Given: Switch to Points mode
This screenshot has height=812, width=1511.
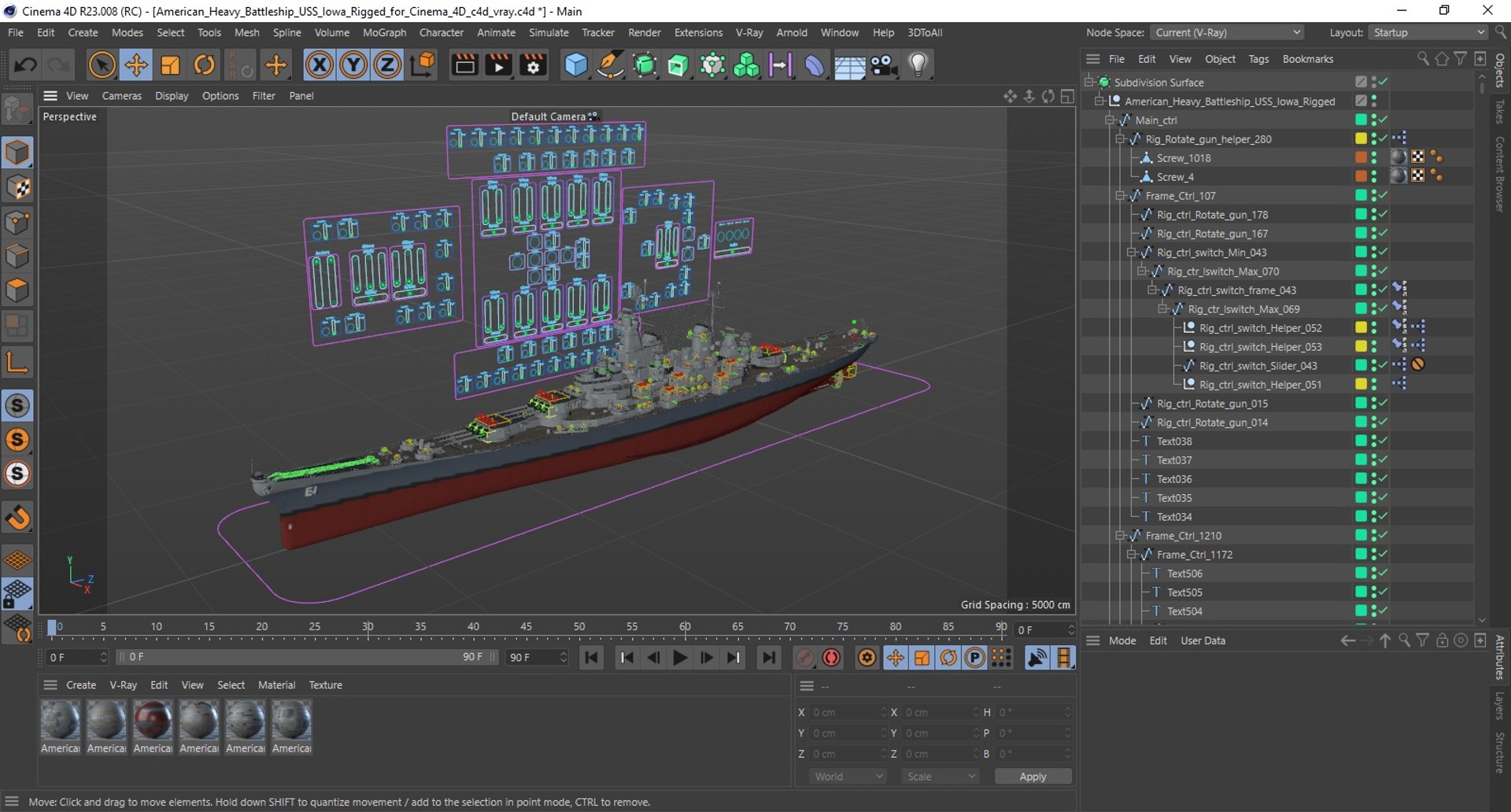Looking at the screenshot, I should point(17,222).
